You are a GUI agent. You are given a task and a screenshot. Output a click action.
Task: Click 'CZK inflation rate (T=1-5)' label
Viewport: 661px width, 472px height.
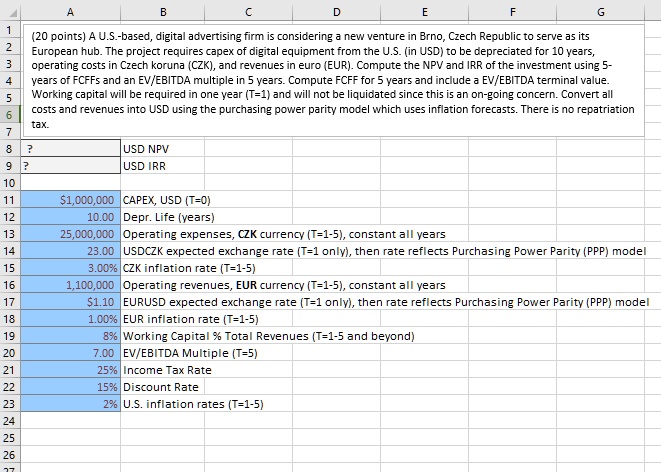[x=189, y=268]
